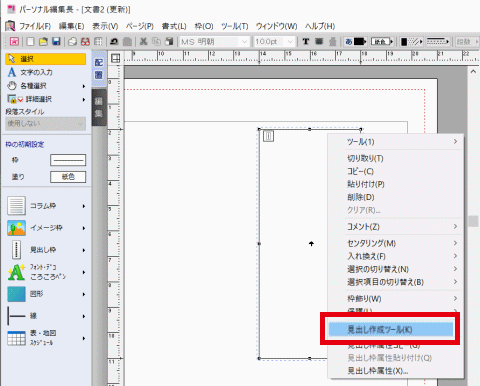The width and height of the screenshot is (480, 386).
Task: Expand the 詳細選択 submenu arrow
Action: pos(84,99)
